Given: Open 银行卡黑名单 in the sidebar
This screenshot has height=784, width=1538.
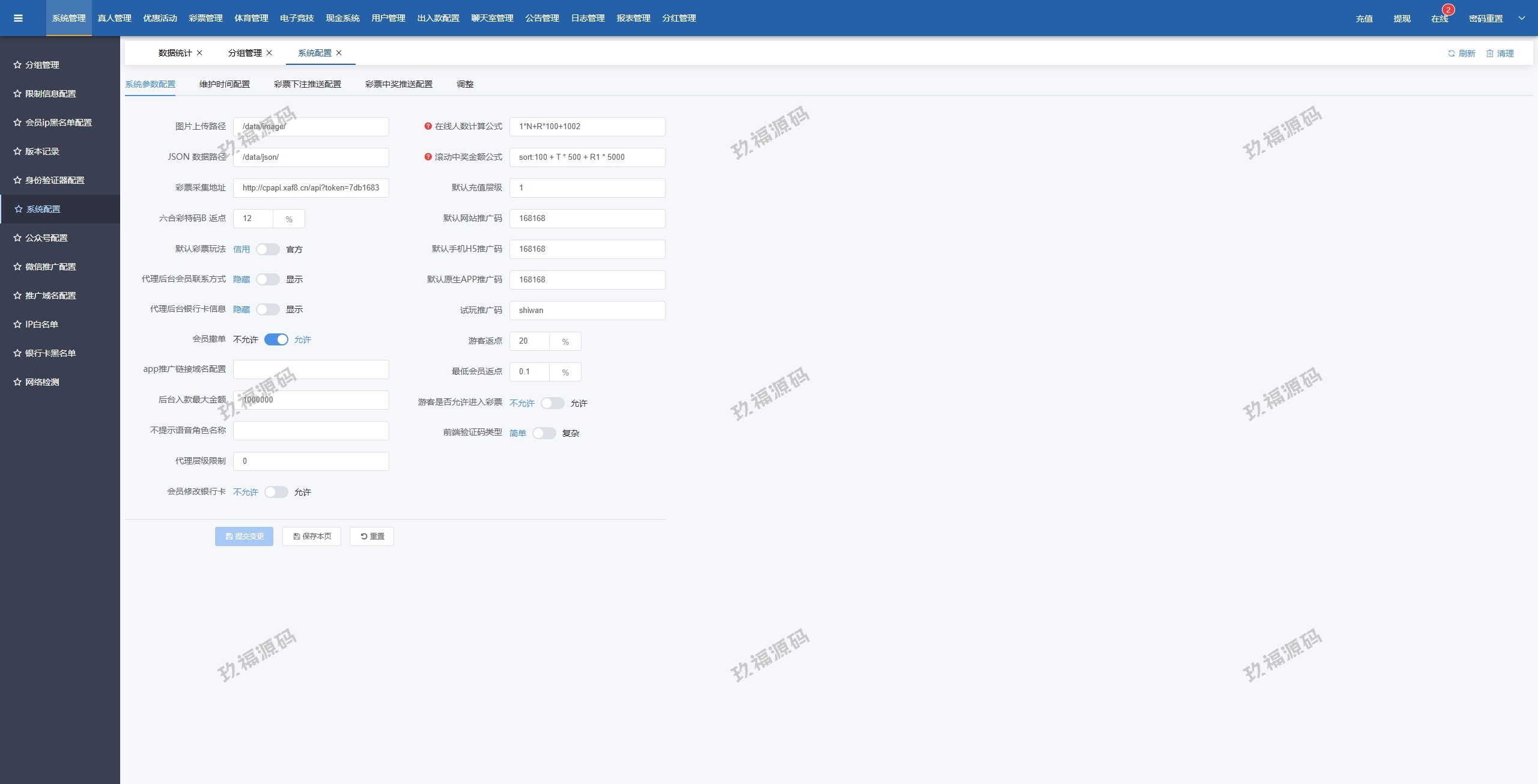Looking at the screenshot, I should point(50,353).
